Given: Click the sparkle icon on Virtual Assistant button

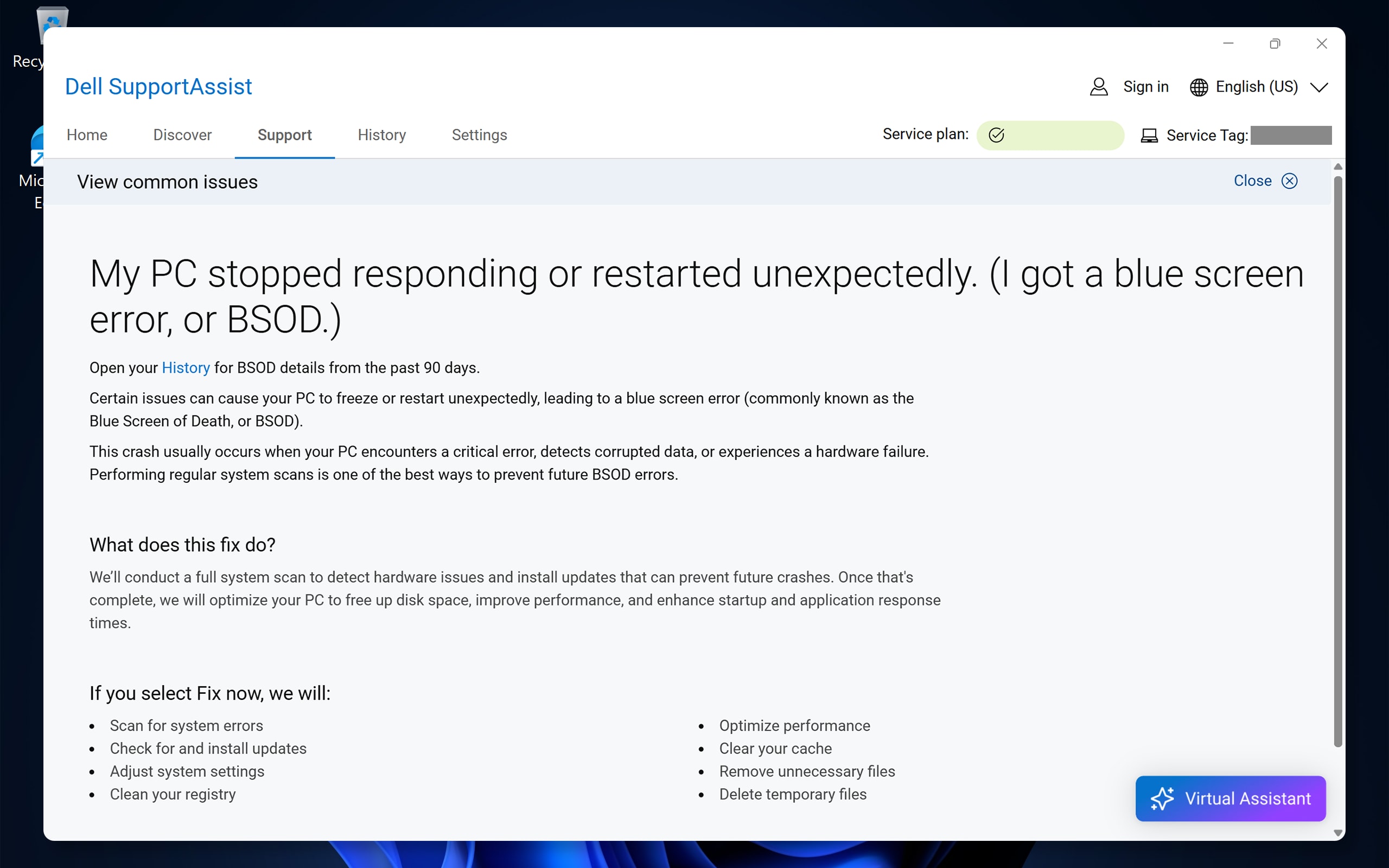Looking at the screenshot, I should (1162, 799).
